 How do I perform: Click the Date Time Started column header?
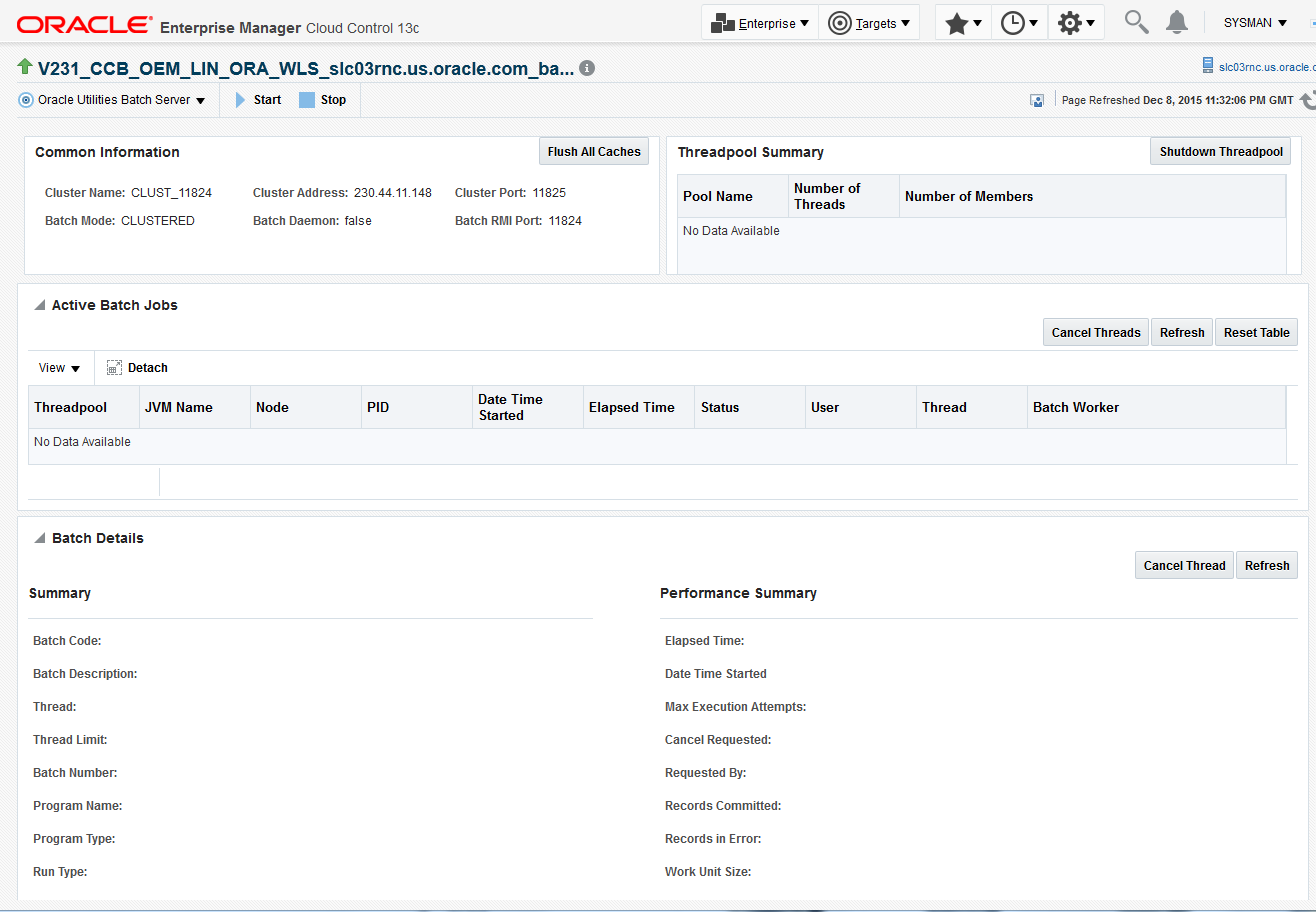click(x=528, y=407)
